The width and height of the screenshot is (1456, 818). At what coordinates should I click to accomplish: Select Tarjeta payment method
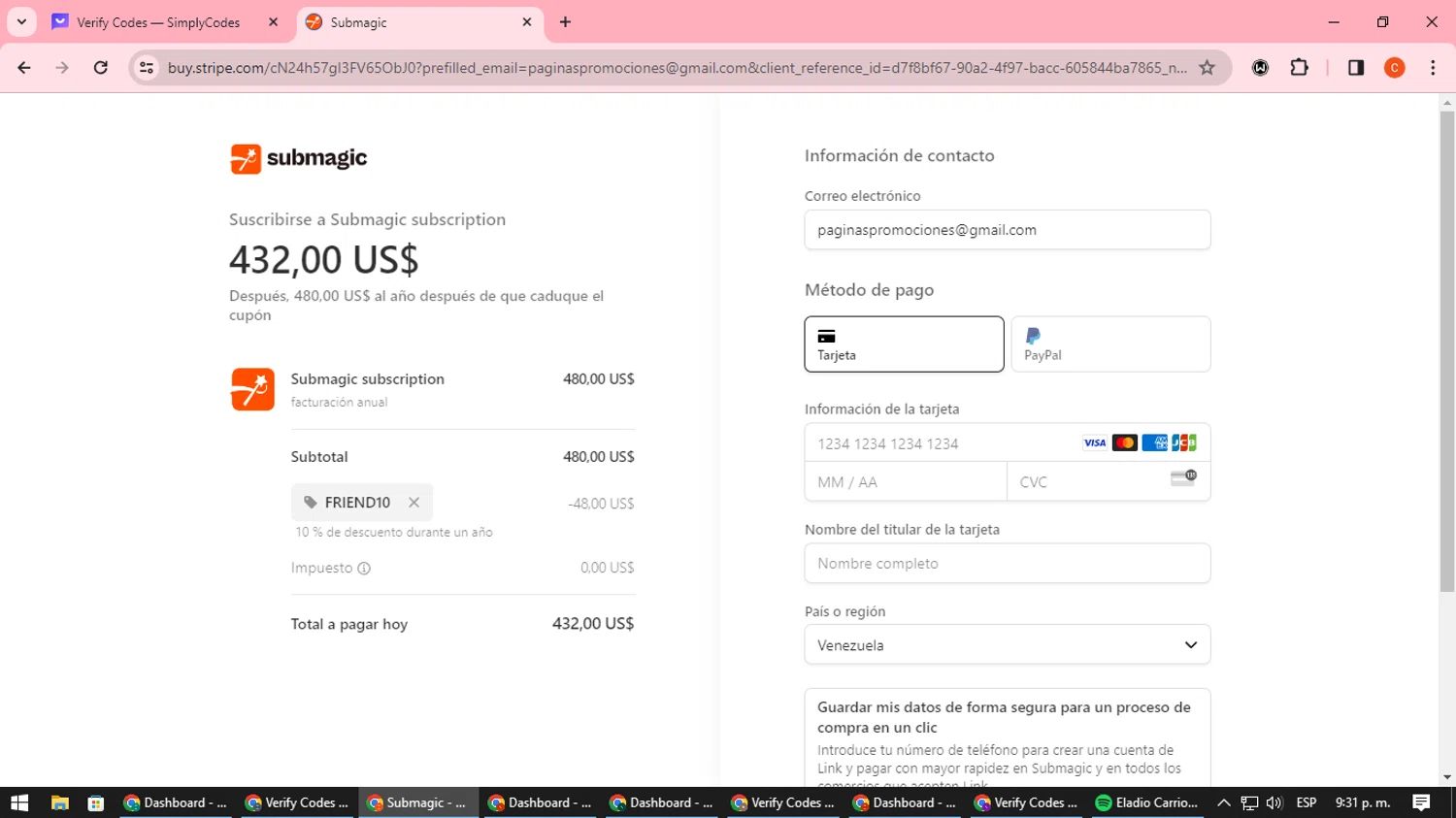point(904,344)
